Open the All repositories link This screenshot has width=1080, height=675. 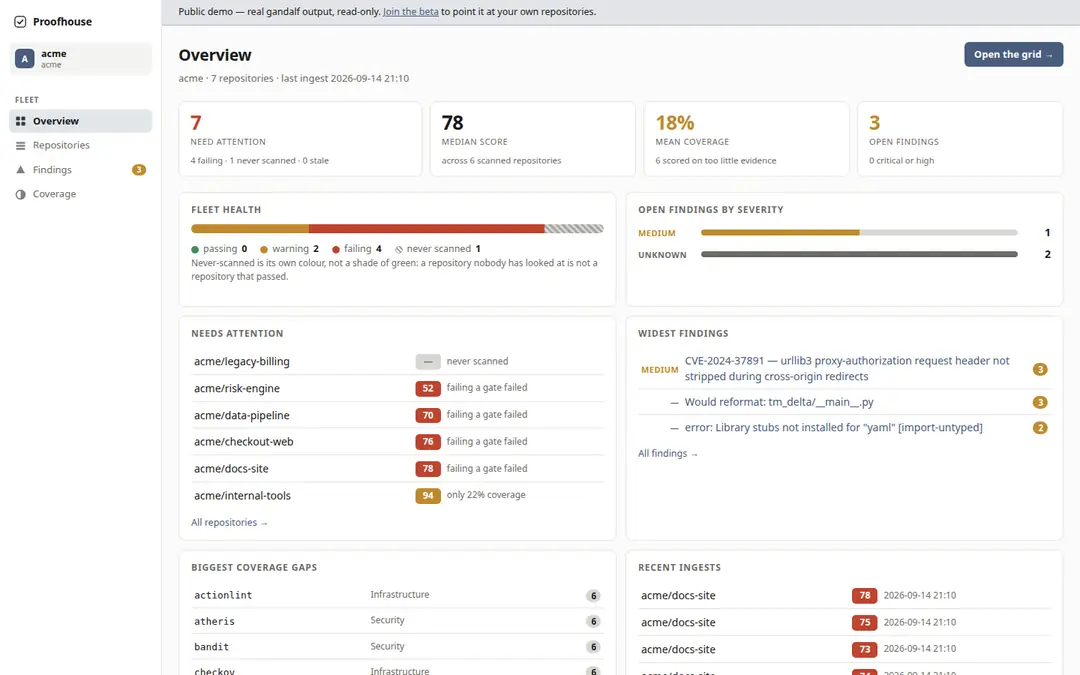[229, 523]
